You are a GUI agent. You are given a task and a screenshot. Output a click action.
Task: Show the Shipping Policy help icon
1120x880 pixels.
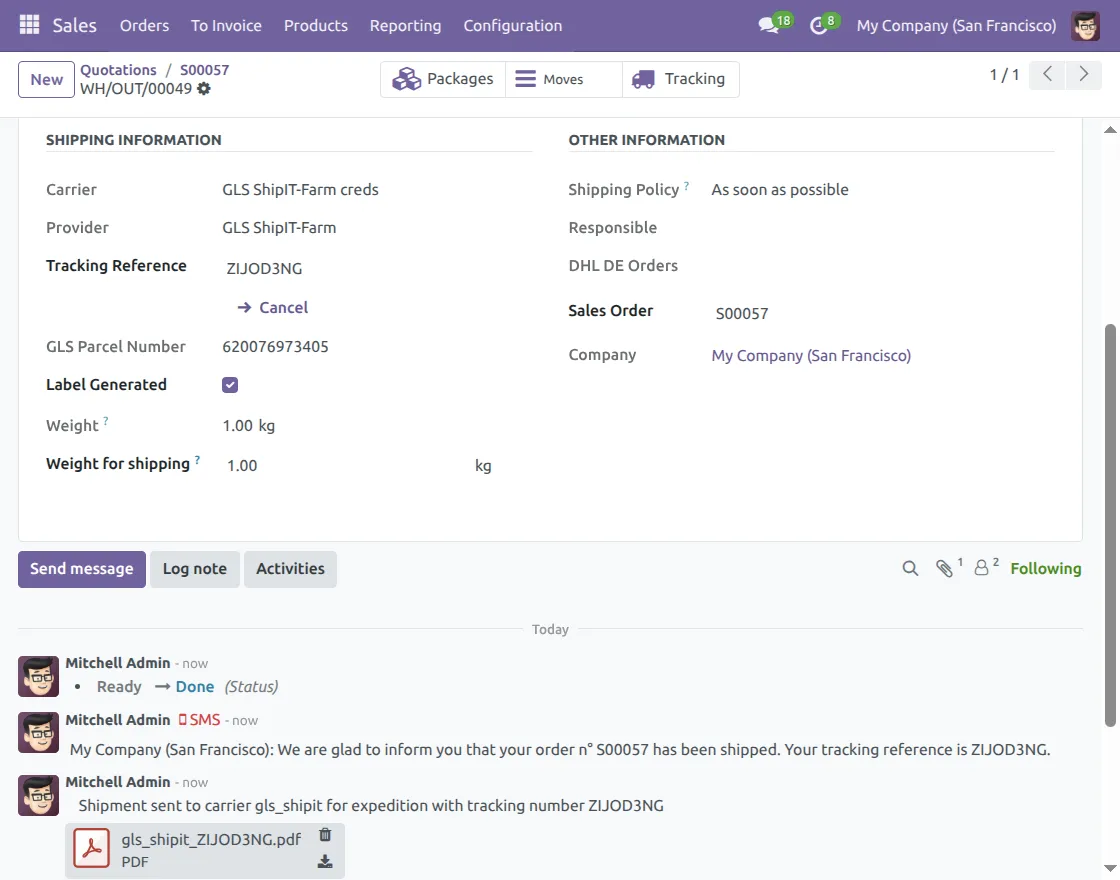pos(686,186)
